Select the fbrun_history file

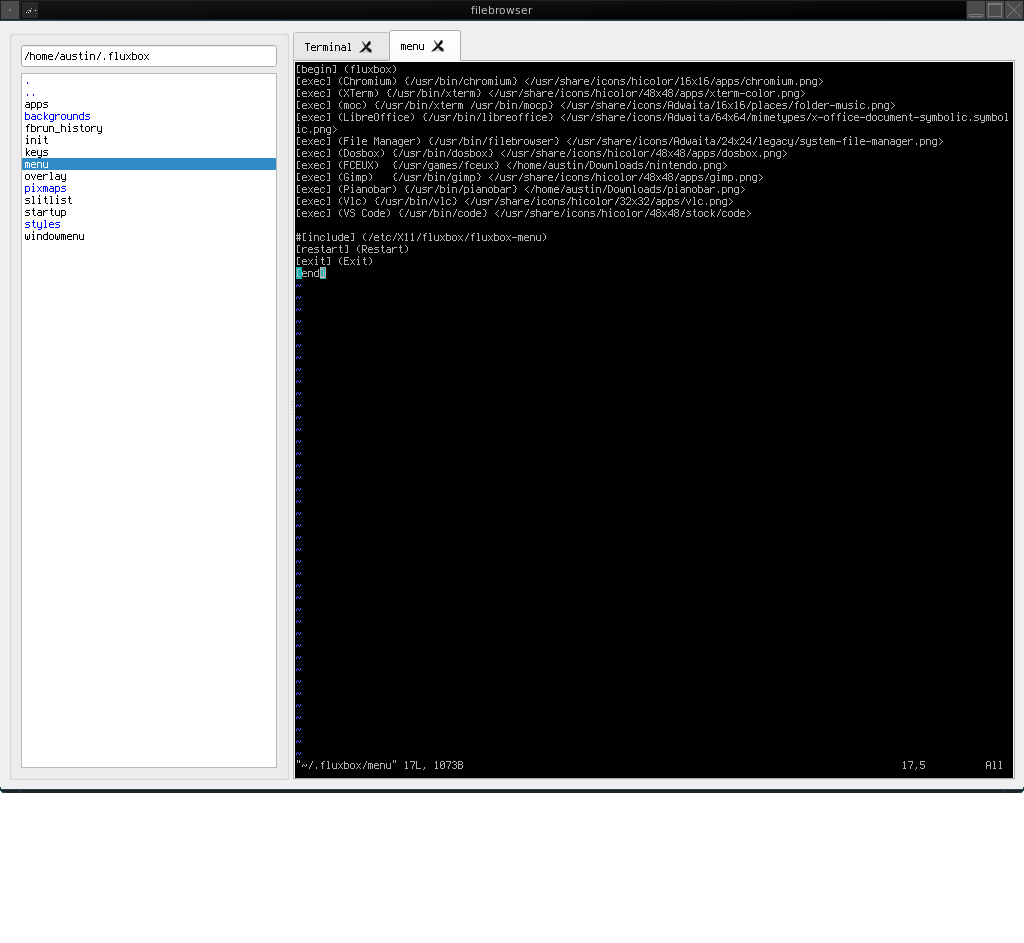pos(62,128)
